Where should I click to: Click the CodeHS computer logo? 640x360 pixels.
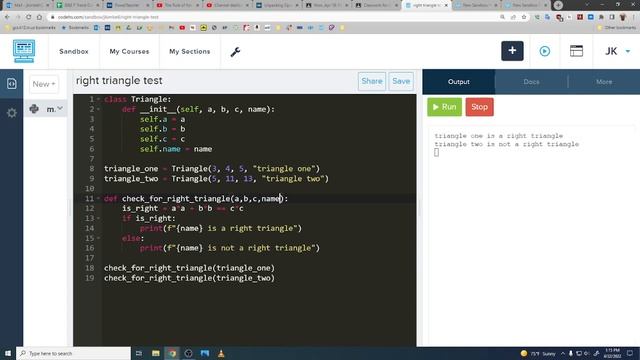click(24, 51)
